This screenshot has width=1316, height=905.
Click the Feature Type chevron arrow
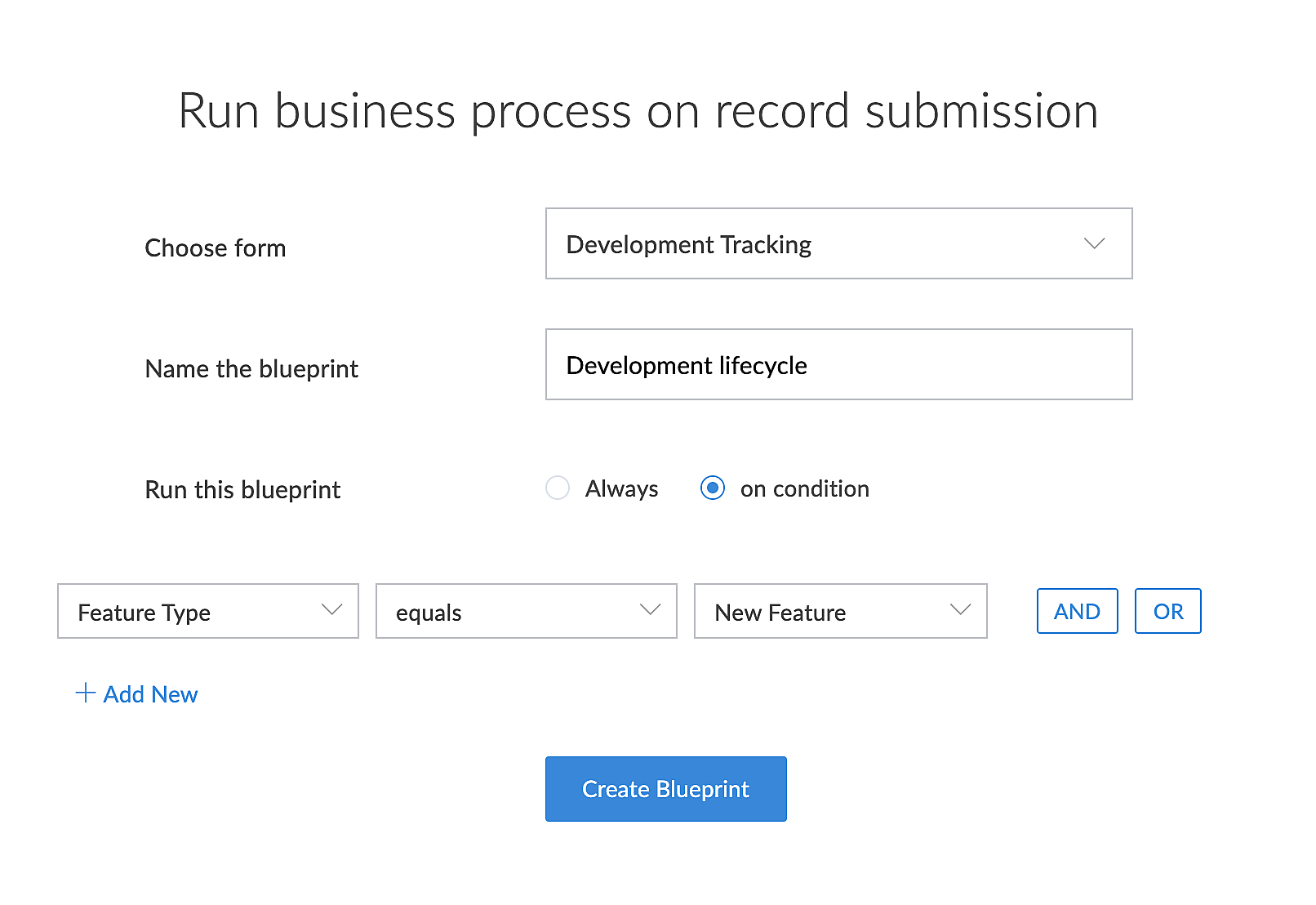(331, 610)
